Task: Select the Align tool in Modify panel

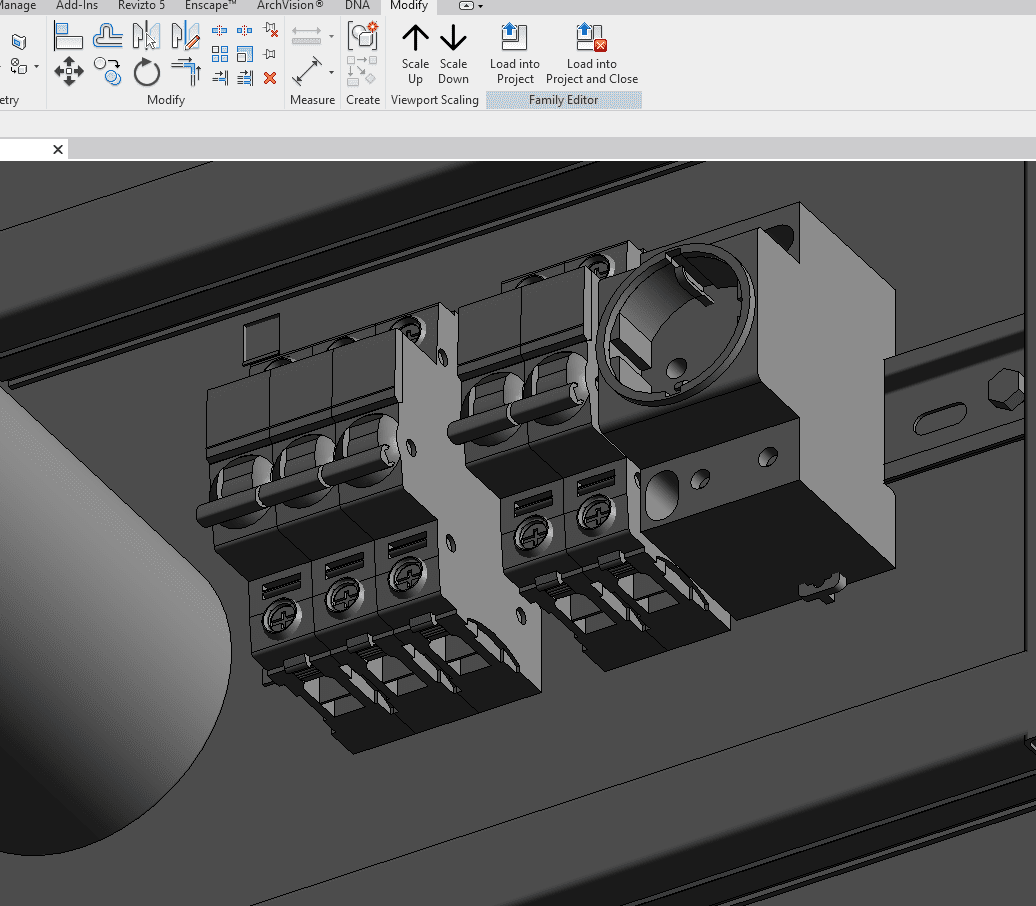Action: (68, 37)
